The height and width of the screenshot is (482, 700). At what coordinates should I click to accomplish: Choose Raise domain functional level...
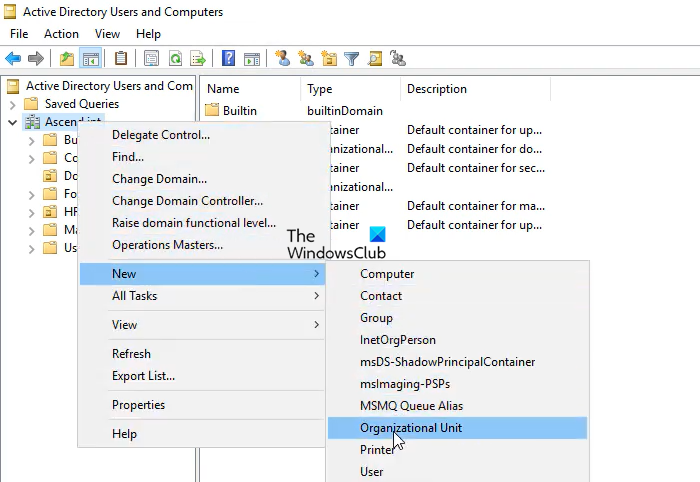(x=202, y=223)
